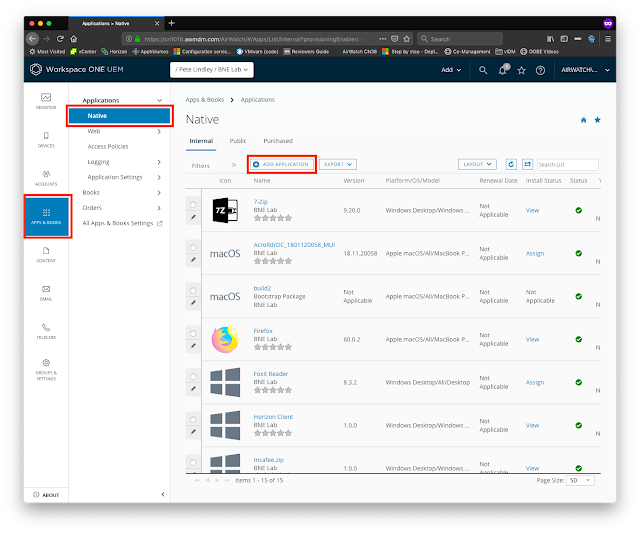Image resolution: width=640 pixels, height=534 pixels.
Task: Open the AIRWATCH account dropdown
Action: coord(585,70)
